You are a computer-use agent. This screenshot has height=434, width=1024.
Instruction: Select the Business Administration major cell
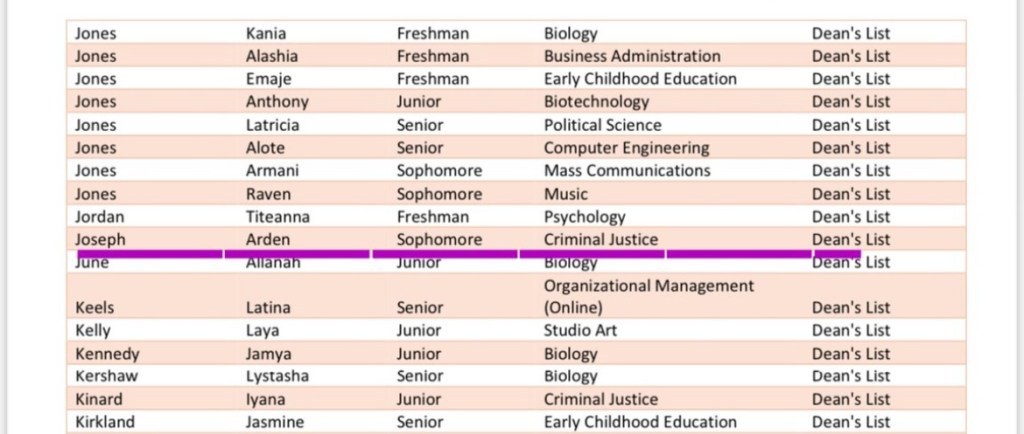(x=631, y=56)
